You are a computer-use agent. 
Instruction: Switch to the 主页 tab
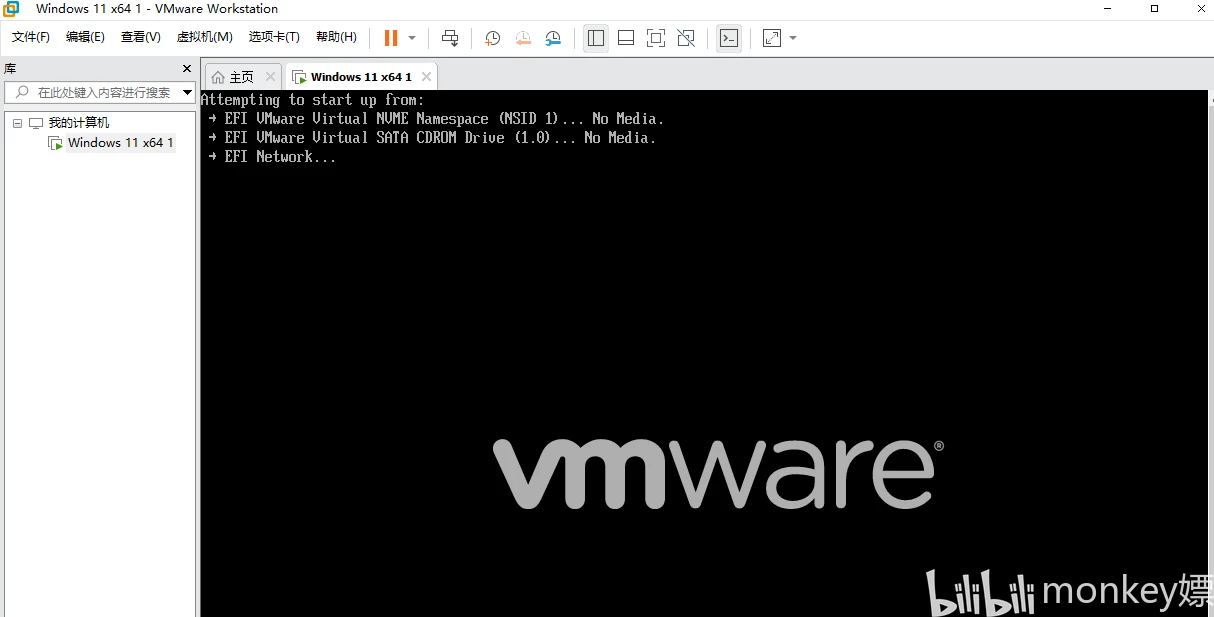(x=243, y=77)
